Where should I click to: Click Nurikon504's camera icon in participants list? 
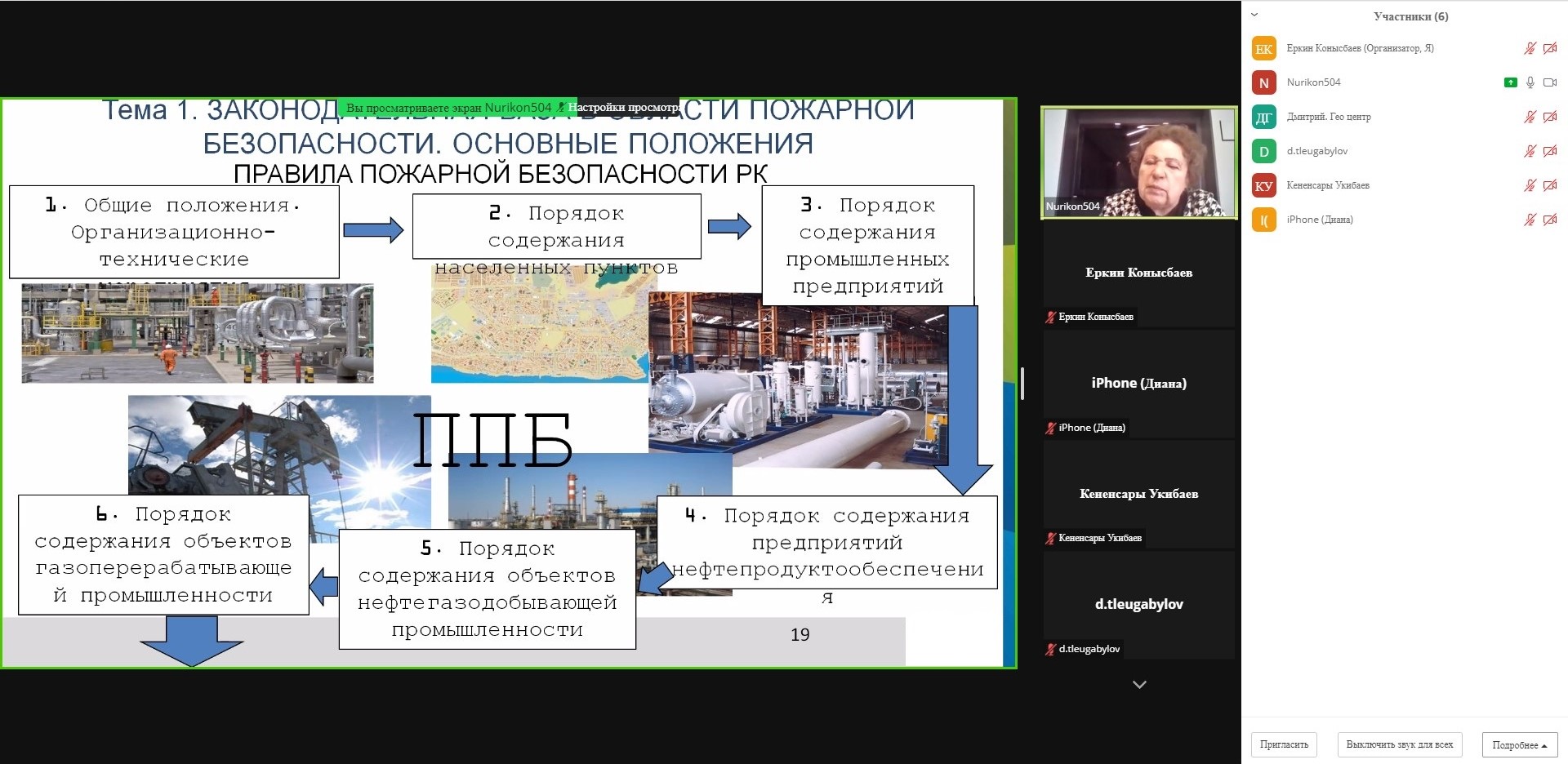(1550, 82)
